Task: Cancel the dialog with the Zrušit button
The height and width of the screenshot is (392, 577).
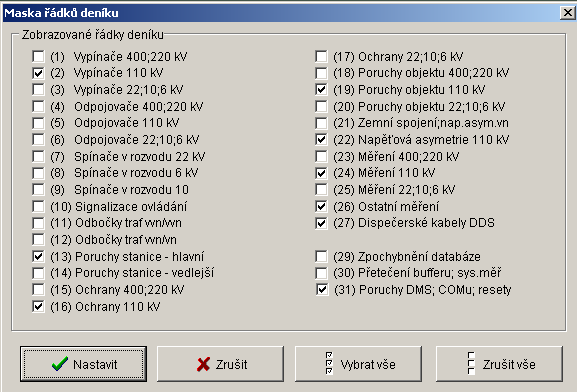Action: [220, 364]
